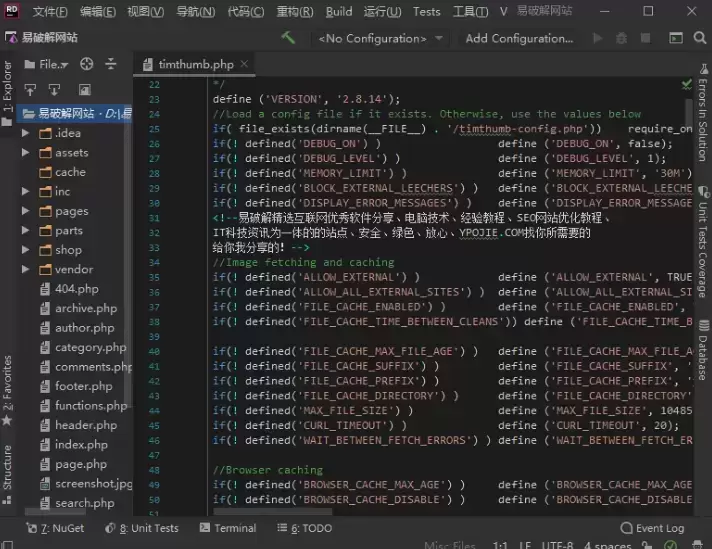Expand the shop folder
This screenshot has width=712, height=549.
click(26, 250)
